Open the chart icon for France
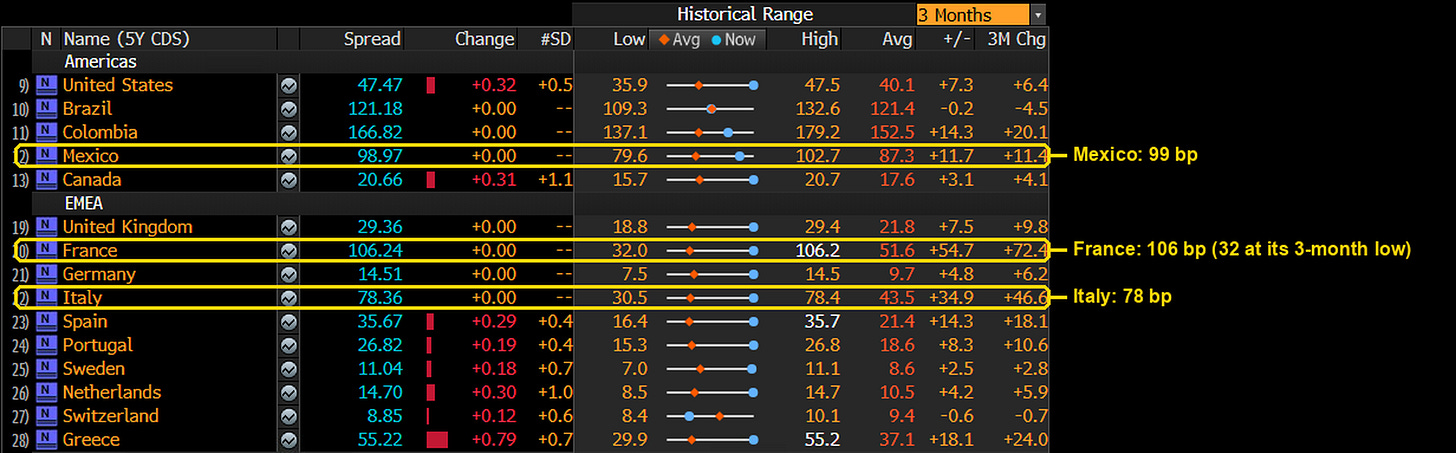Screen dimensions: 1456x453 [289, 251]
